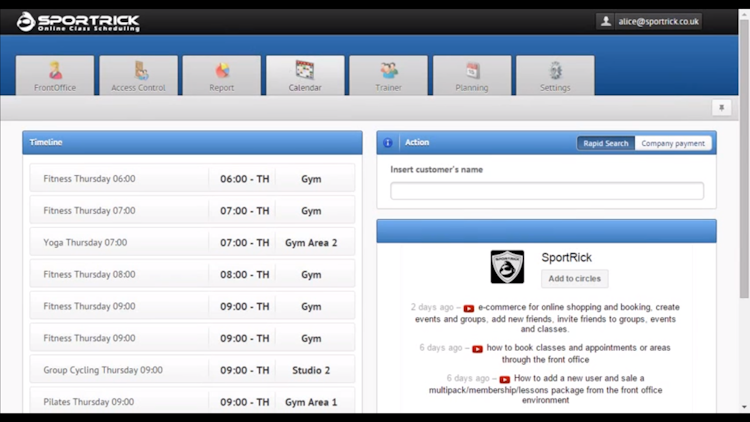Screen dimensions: 750x422
Task: Open the How to add a new user post
Action: point(545,389)
